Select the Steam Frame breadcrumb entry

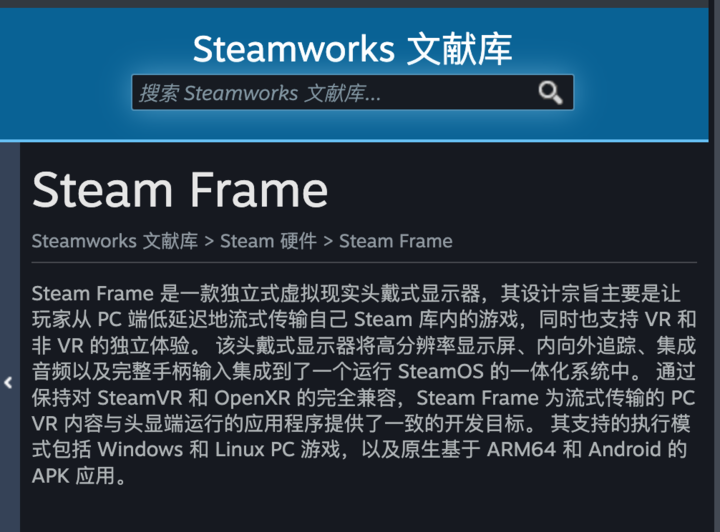(395, 241)
